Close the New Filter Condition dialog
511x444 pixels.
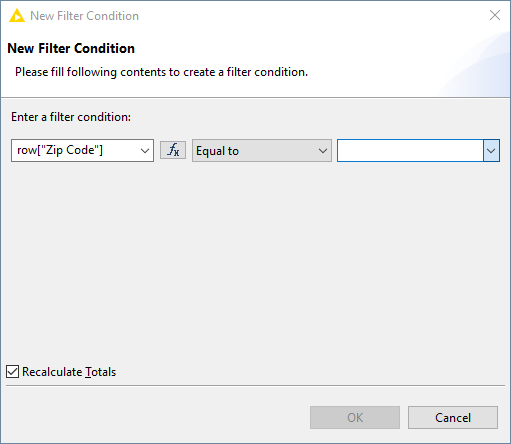click(495, 15)
